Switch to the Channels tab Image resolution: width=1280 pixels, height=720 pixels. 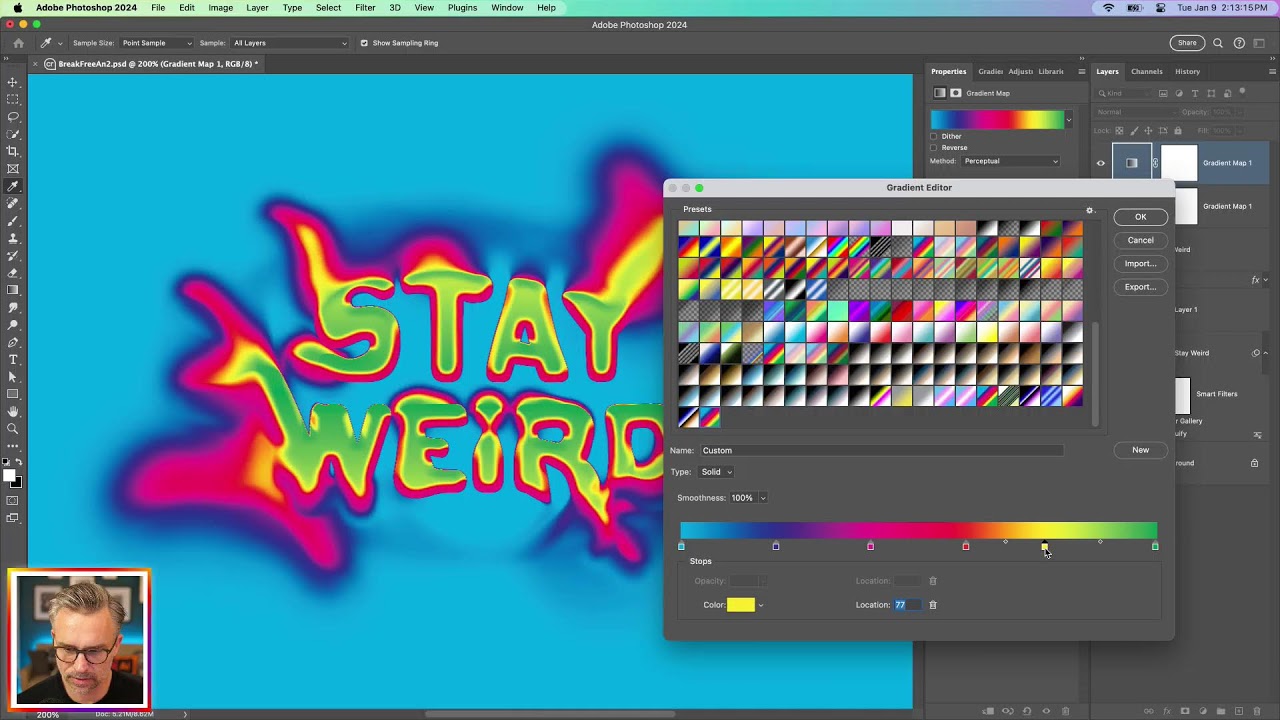1146,71
